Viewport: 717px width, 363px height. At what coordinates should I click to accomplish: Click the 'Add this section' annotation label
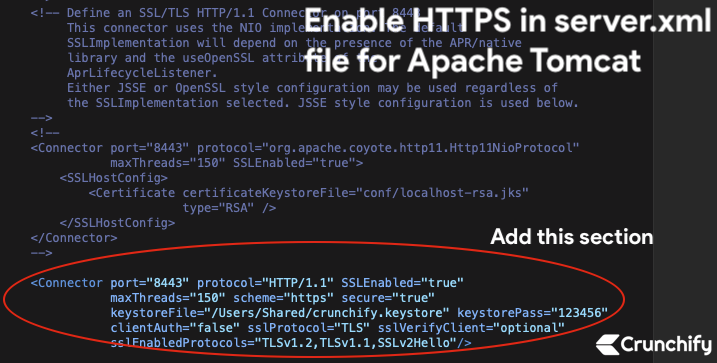[572, 237]
